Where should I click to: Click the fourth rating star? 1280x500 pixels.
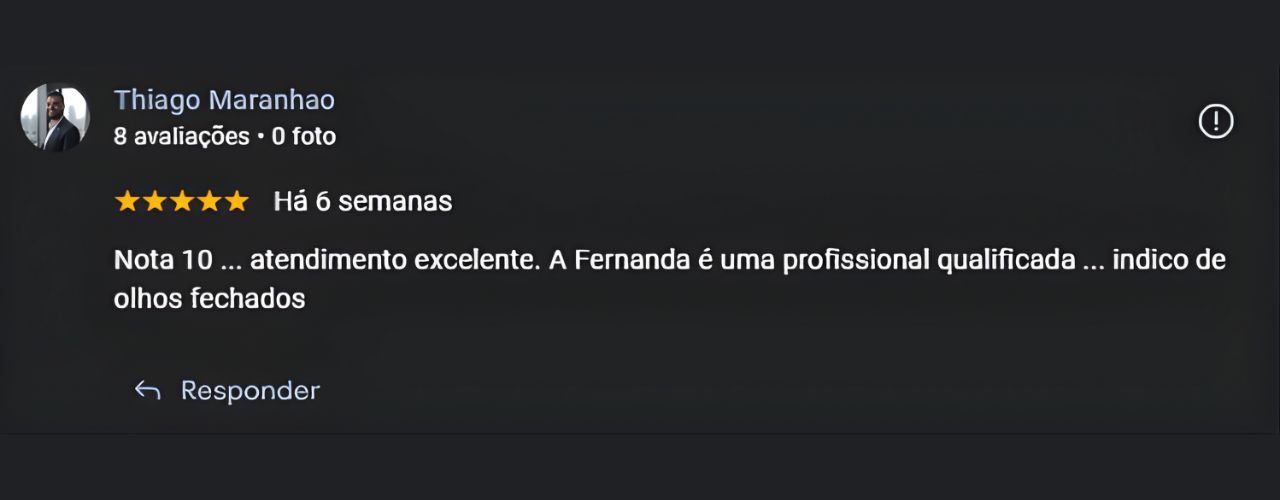pyautogui.click(x=208, y=202)
